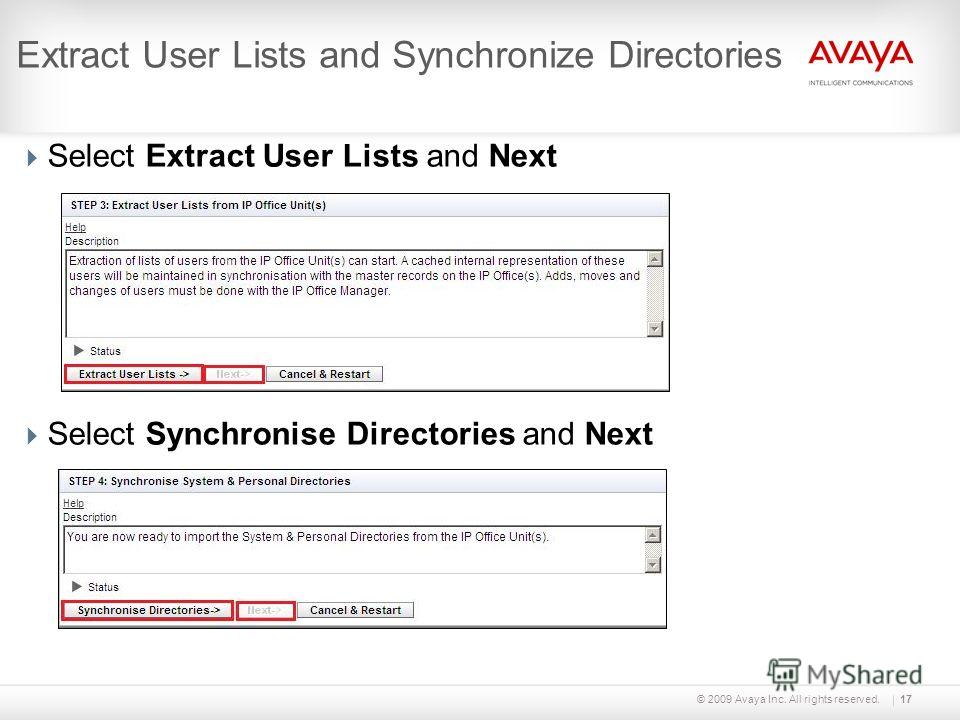Image resolution: width=960 pixels, height=720 pixels.
Task: Click the 'Description' label in Step 4 panel
Action: 90,517
